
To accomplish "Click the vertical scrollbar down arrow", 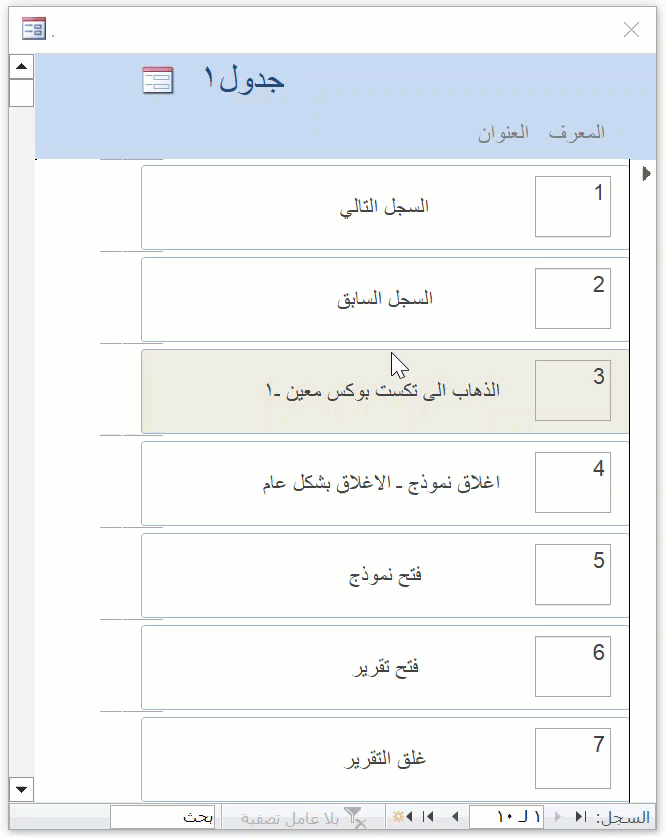I will pos(21,789).
